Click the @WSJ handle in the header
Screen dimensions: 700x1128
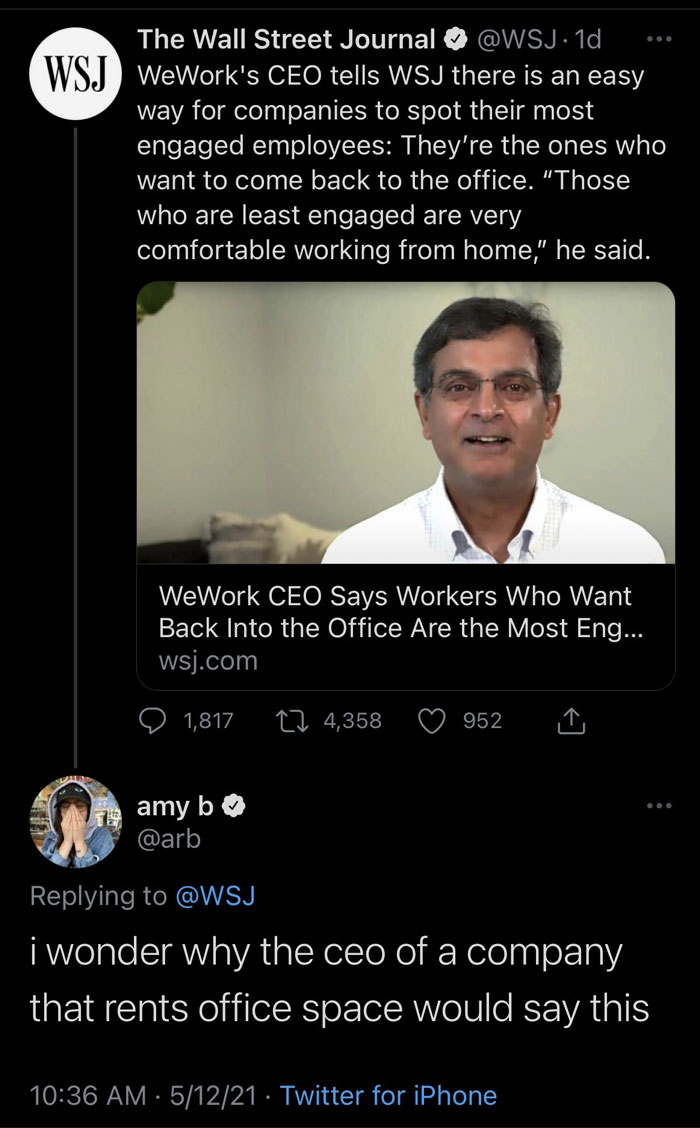516,39
